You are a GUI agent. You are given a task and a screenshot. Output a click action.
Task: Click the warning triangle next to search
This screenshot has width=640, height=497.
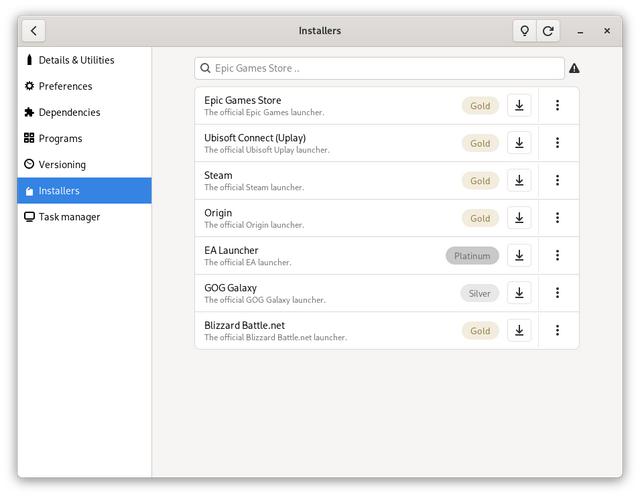(x=574, y=68)
